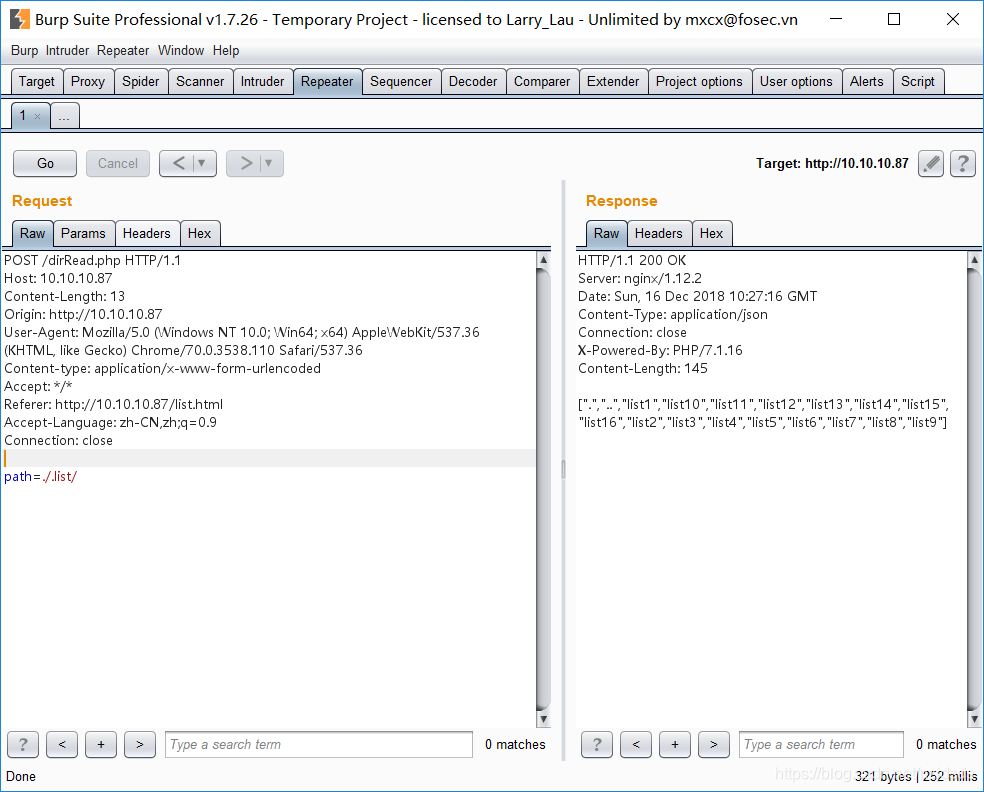Click request search help question icon

tap(23, 744)
